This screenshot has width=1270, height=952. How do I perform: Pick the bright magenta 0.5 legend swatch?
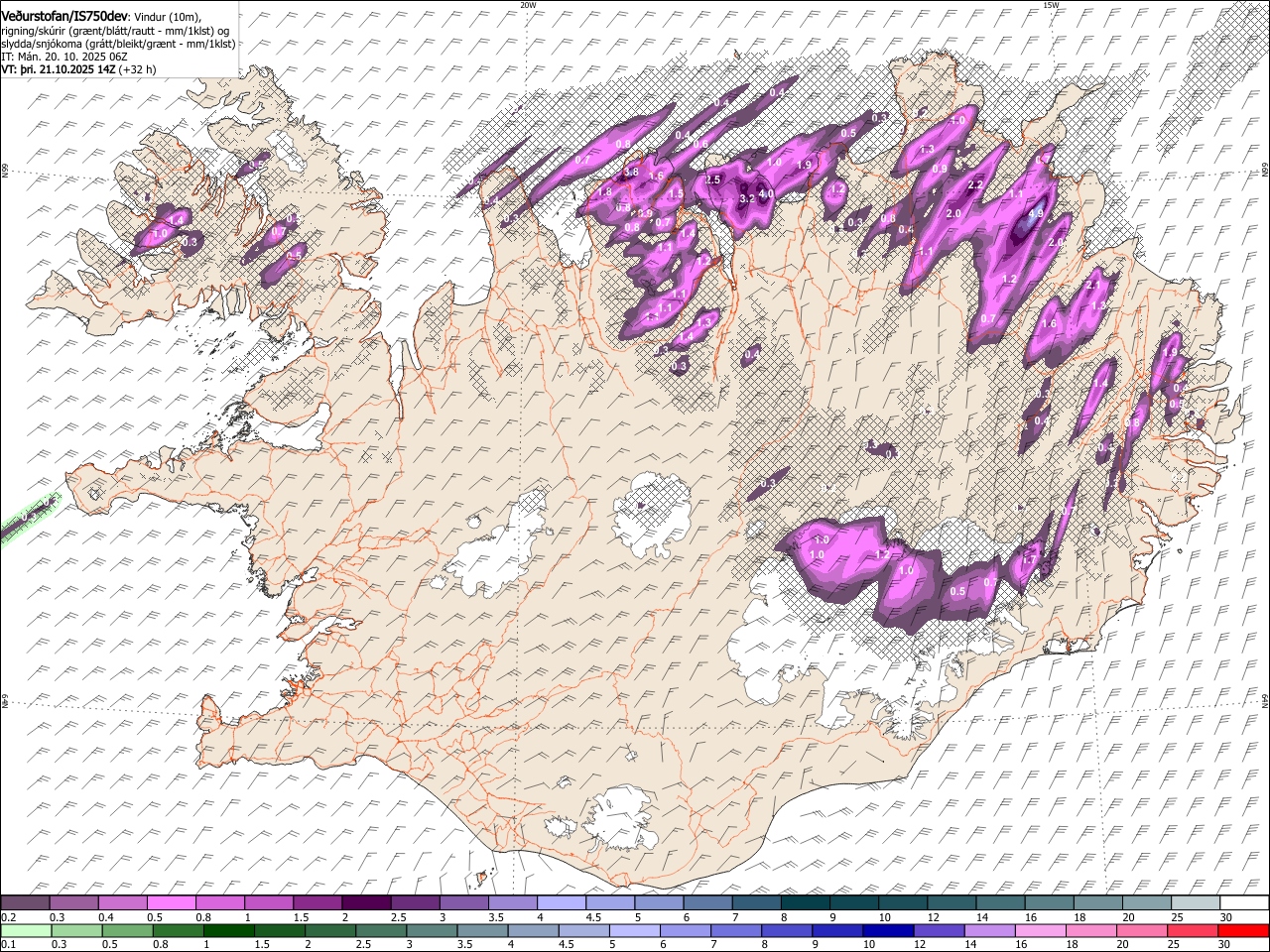171,903
